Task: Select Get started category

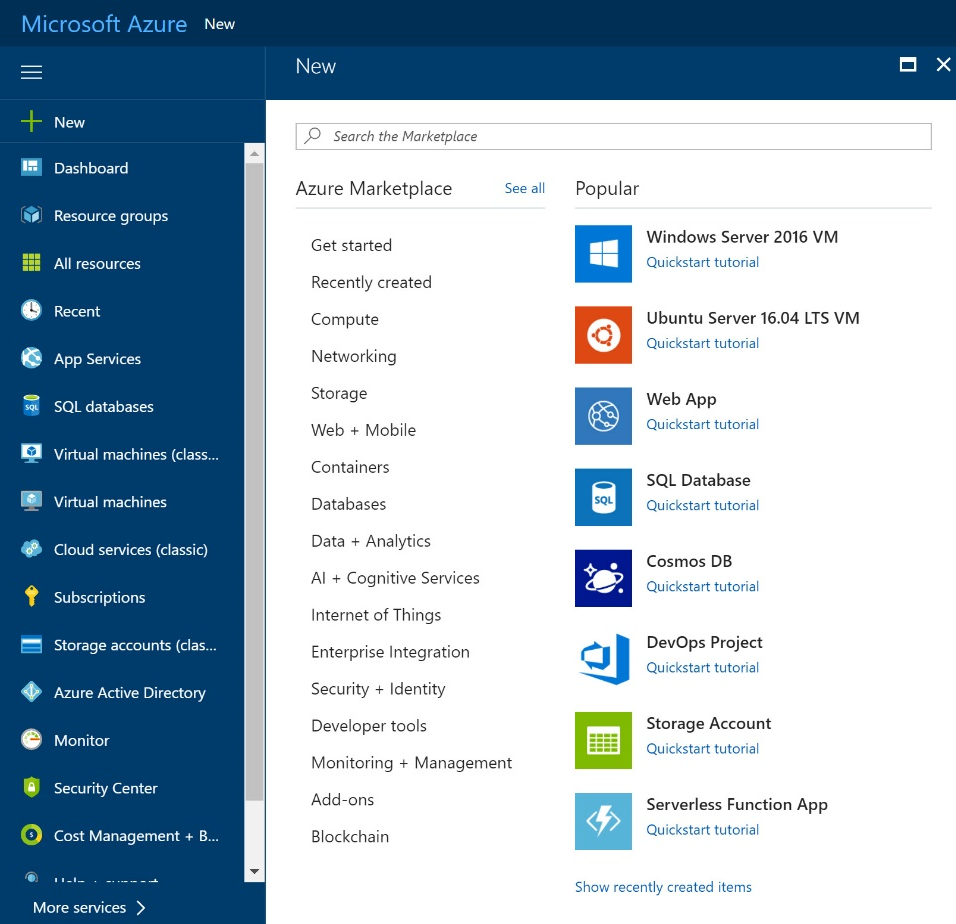Action: pos(351,245)
